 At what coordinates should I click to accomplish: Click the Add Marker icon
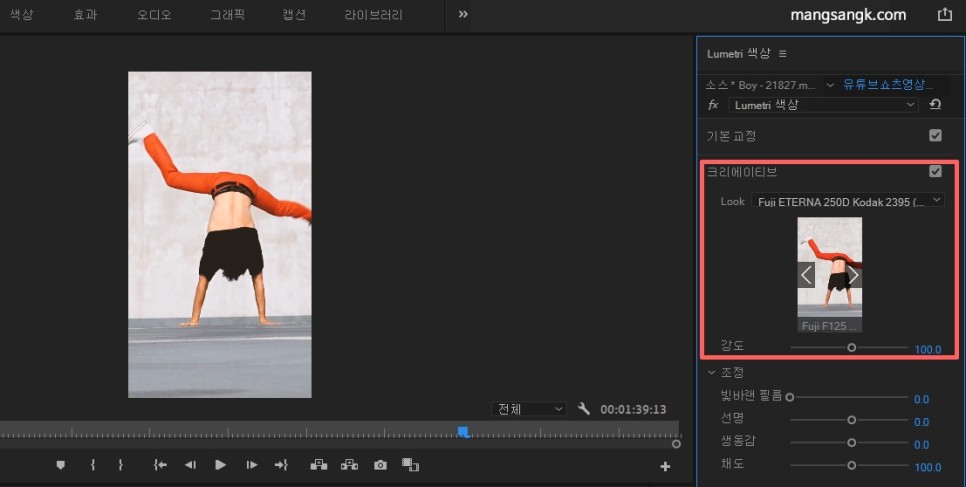60,465
